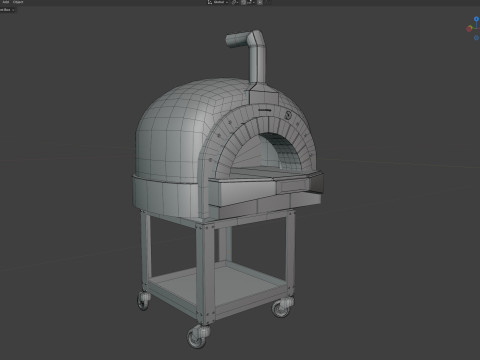Select the left rear caster wheel

pyautogui.click(x=143, y=300)
